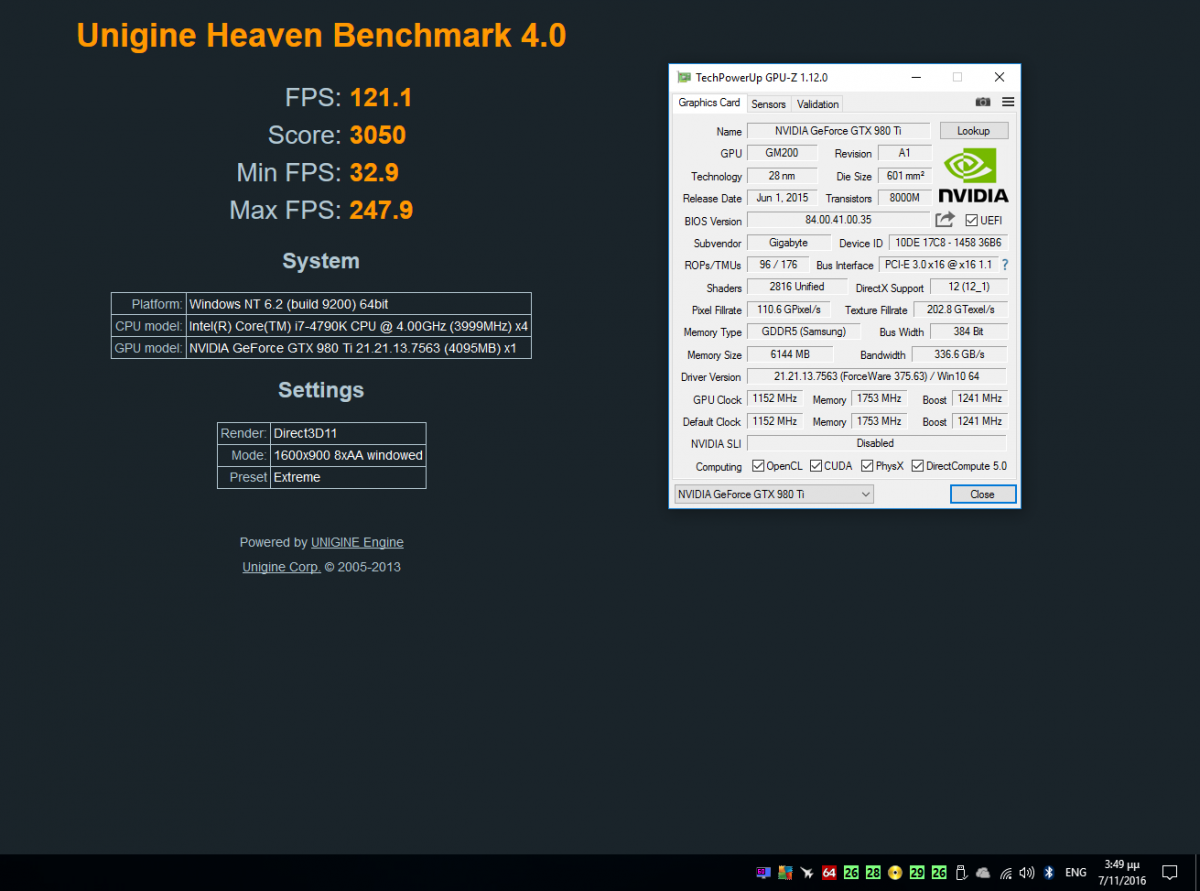The image size is (1200, 891).
Task: Click the Platform Windows NT 6.2 cell
Action: tap(359, 304)
